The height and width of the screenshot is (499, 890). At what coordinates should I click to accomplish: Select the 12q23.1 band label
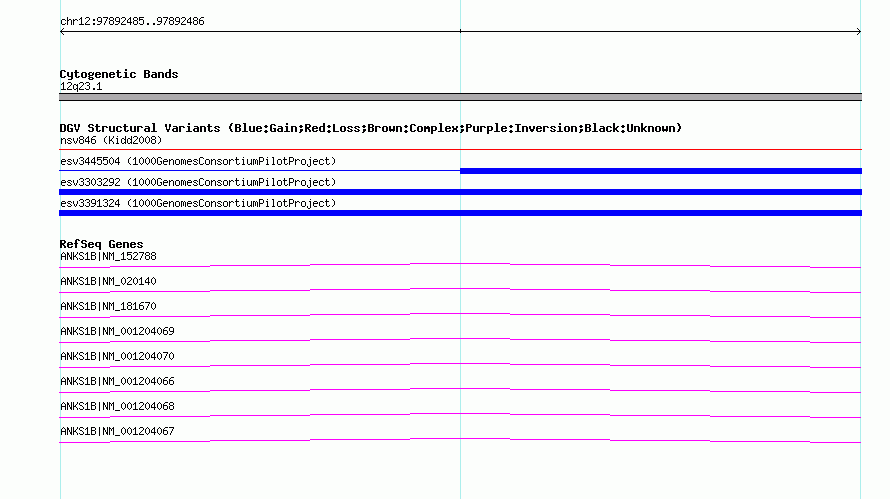point(81,86)
